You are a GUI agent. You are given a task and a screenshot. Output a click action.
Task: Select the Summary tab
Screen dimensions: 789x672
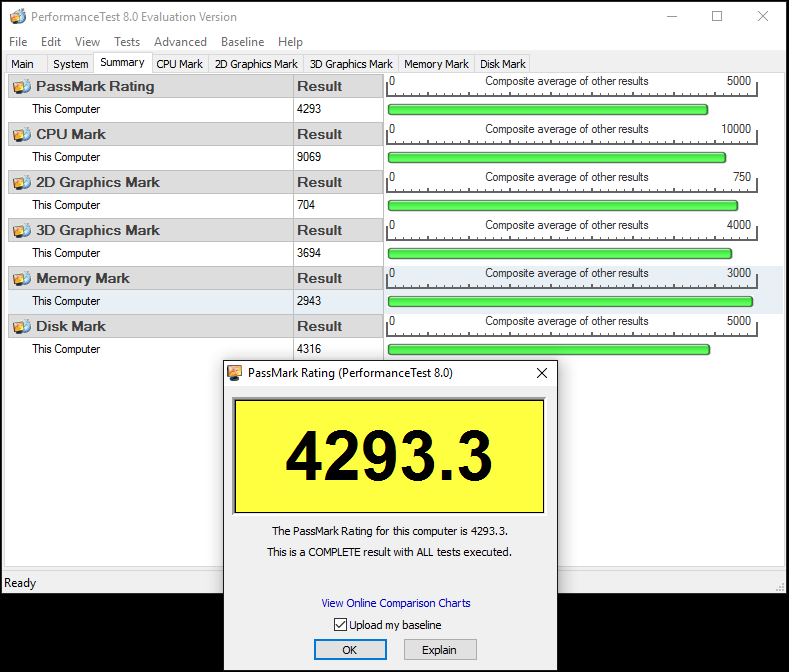[122, 62]
